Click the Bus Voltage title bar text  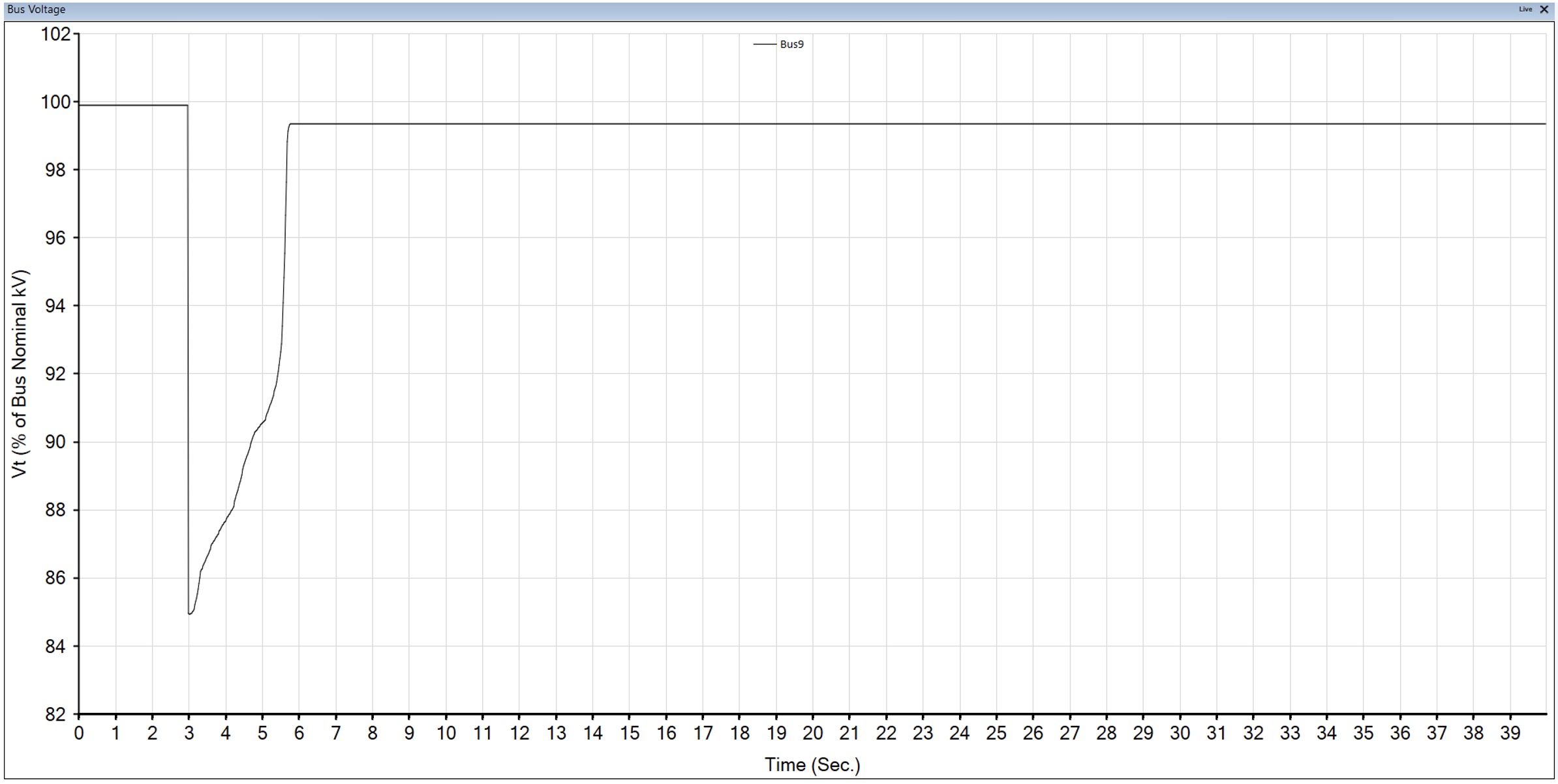coord(37,9)
